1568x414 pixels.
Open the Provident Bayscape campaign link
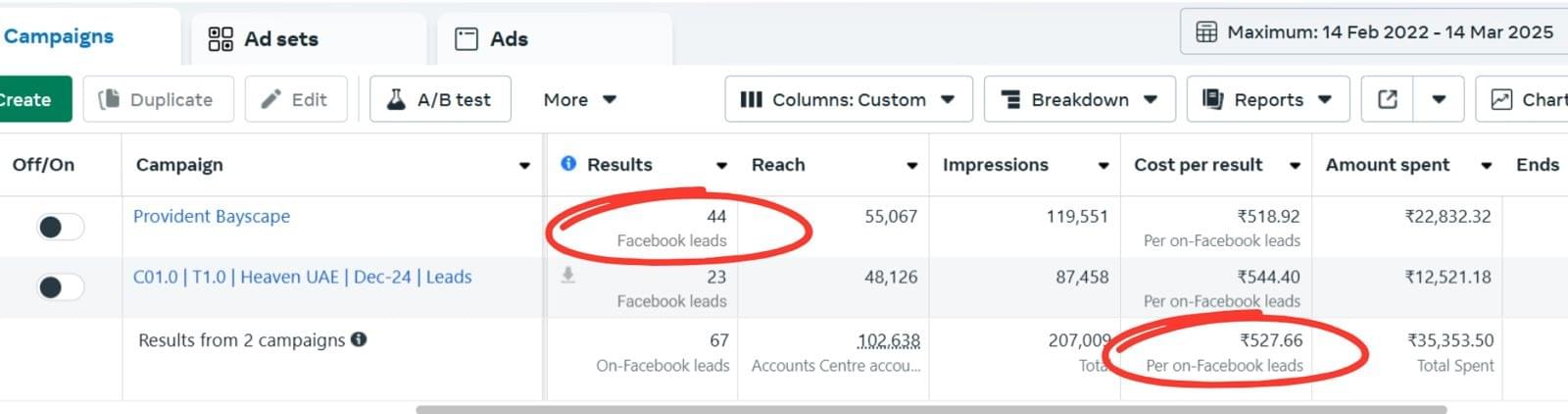(x=212, y=216)
